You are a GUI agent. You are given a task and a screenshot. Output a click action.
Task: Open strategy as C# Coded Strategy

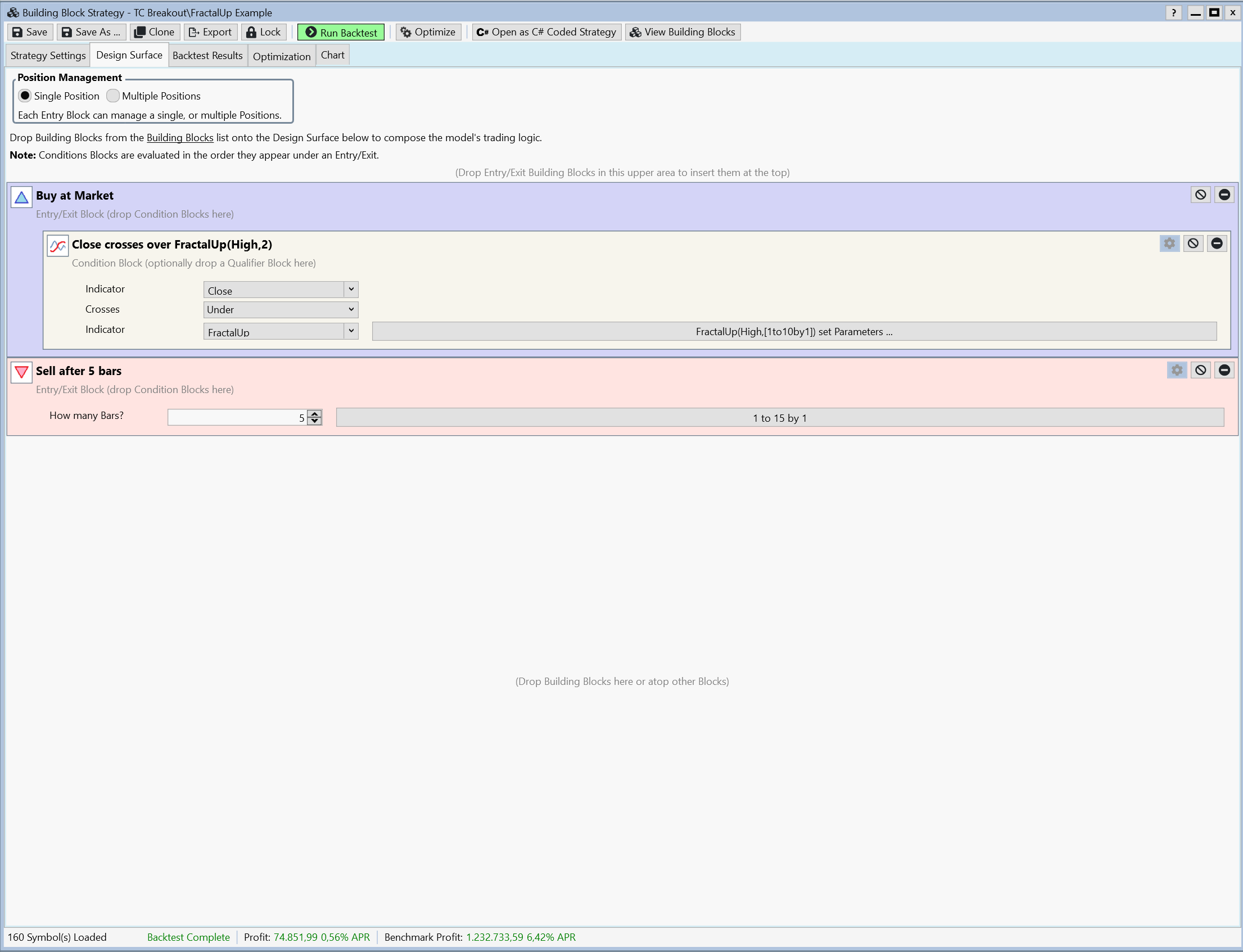[x=545, y=31]
